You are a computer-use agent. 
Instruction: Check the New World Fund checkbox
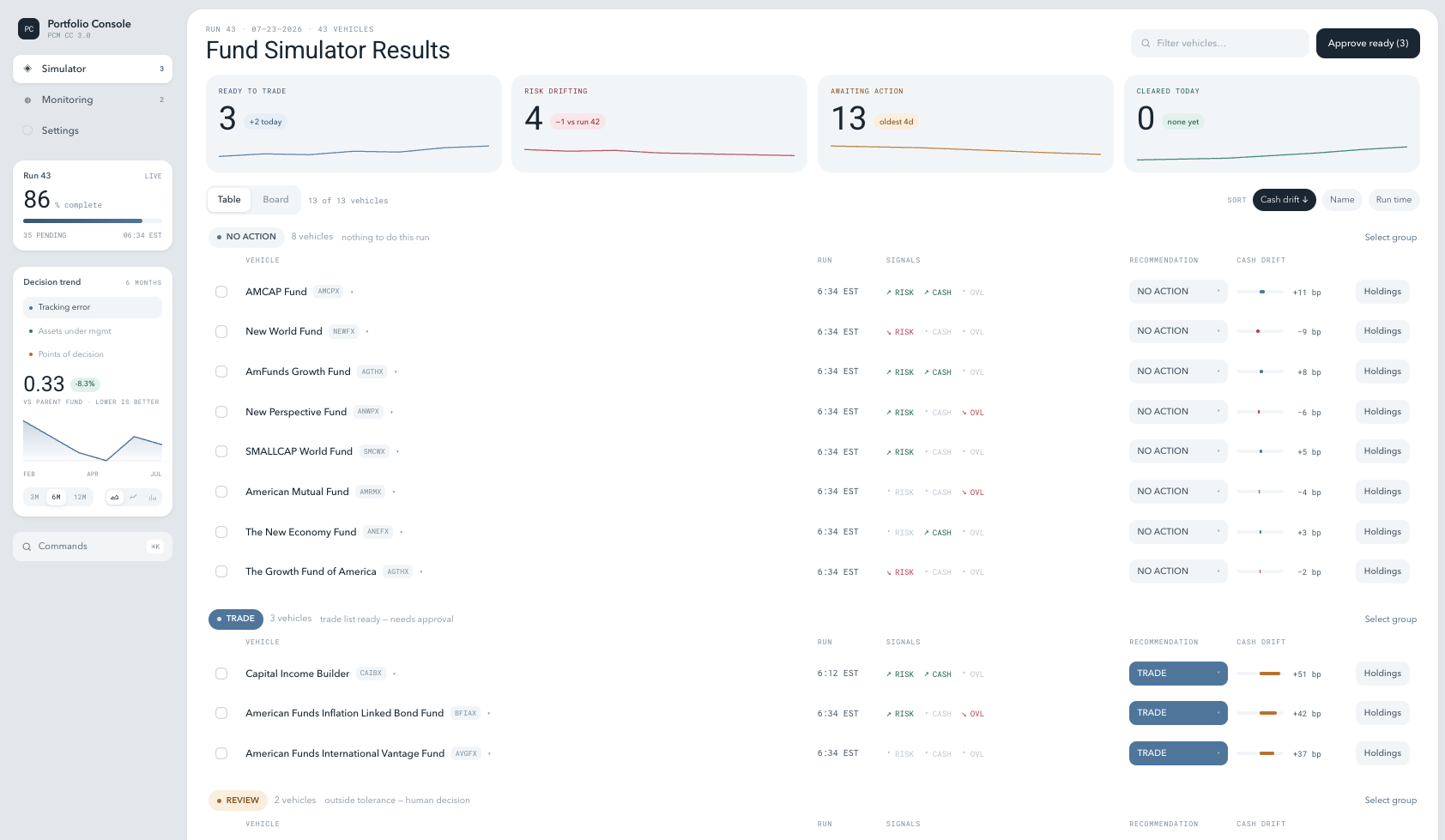[x=221, y=331]
